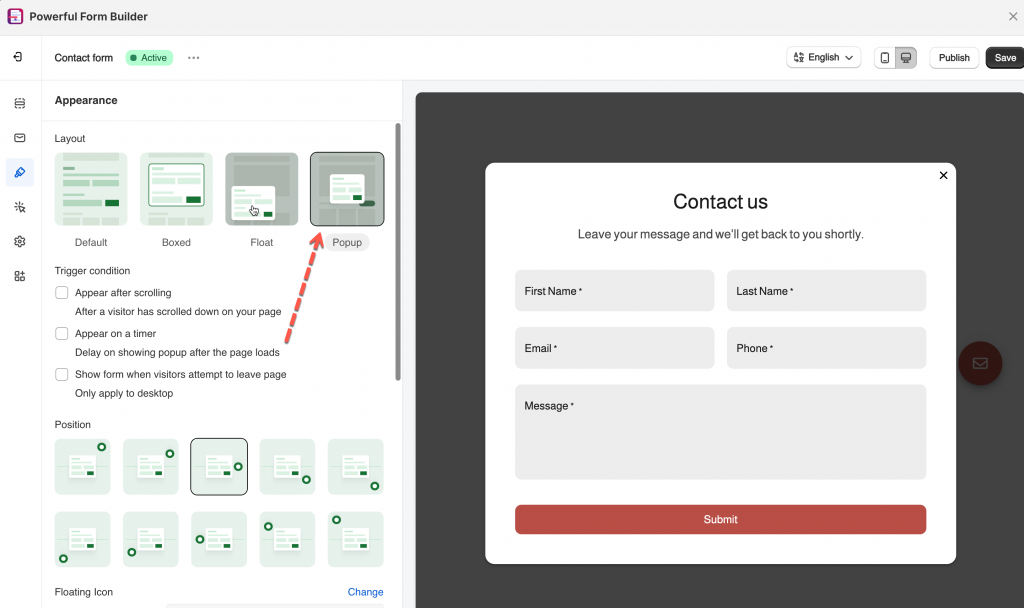The height and width of the screenshot is (608, 1024).
Task: Choose the Float layout option
Action: [261, 190]
